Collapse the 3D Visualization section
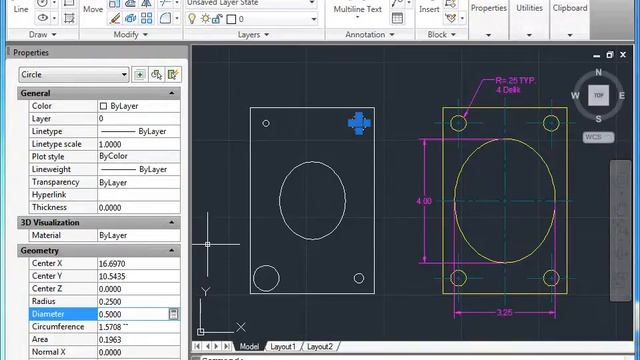Image resolution: width=640 pixels, height=360 pixels. tap(172, 222)
